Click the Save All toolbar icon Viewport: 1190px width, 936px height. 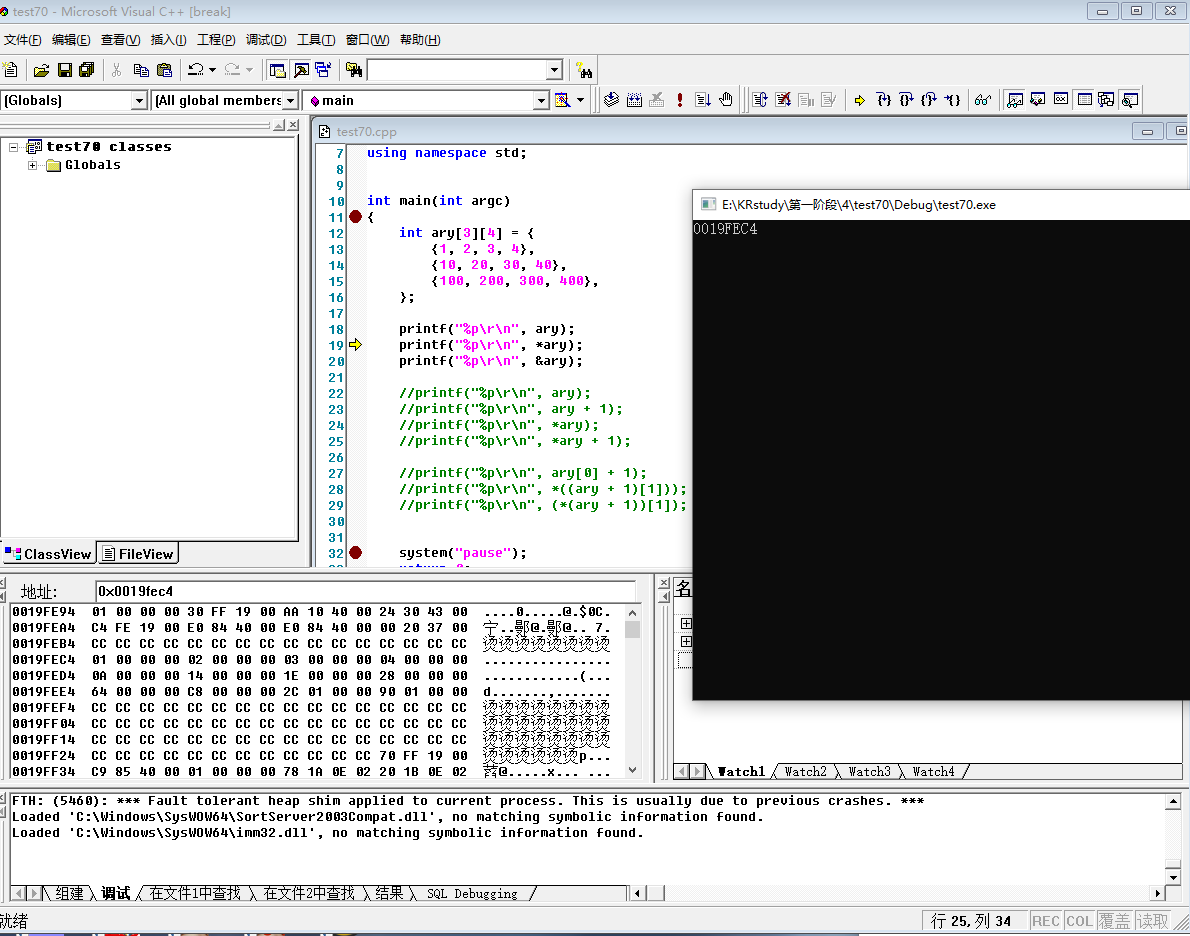pos(87,70)
